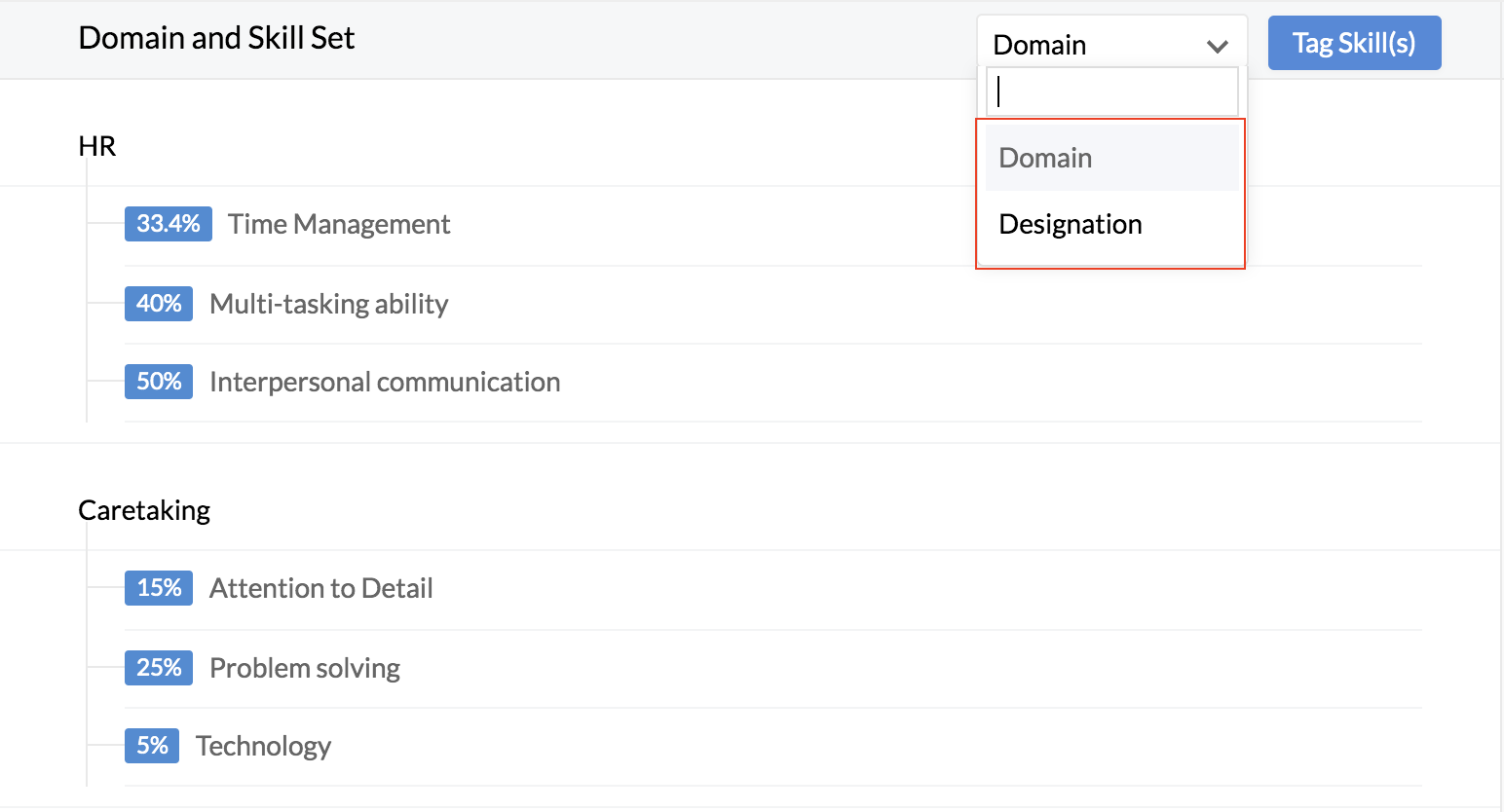
Task: Click the HR domain heading
Action: click(x=97, y=146)
